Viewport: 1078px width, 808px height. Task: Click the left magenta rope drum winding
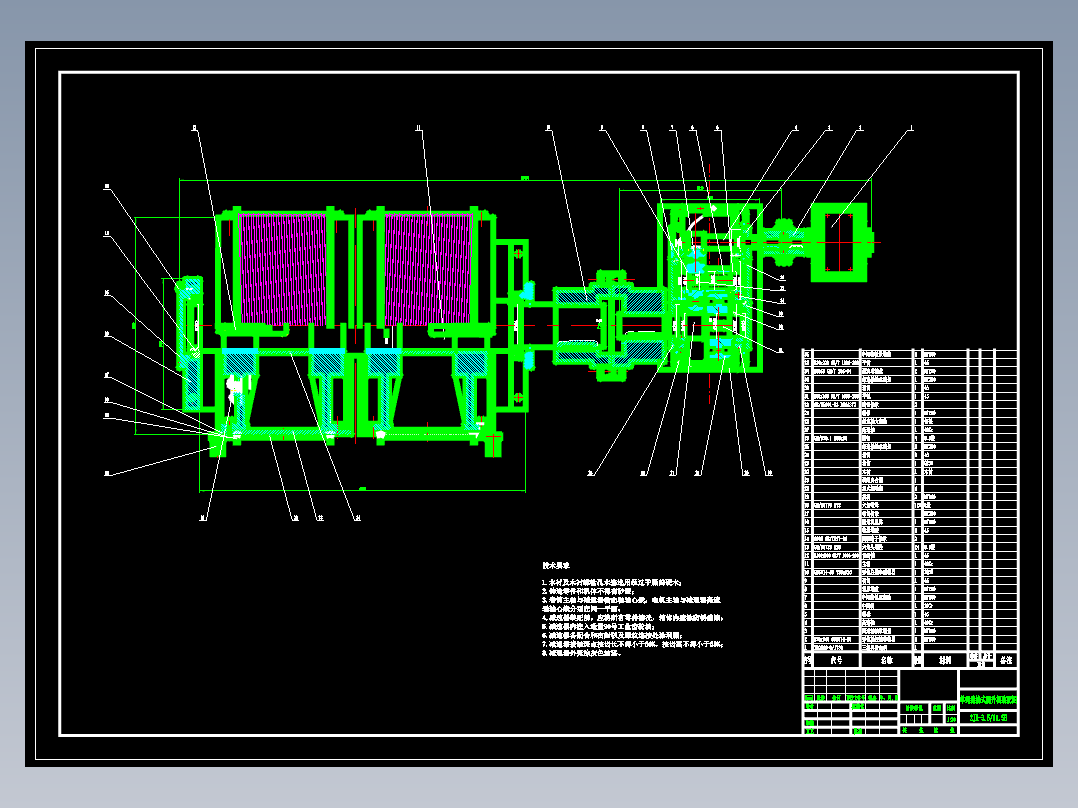pos(283,269)
